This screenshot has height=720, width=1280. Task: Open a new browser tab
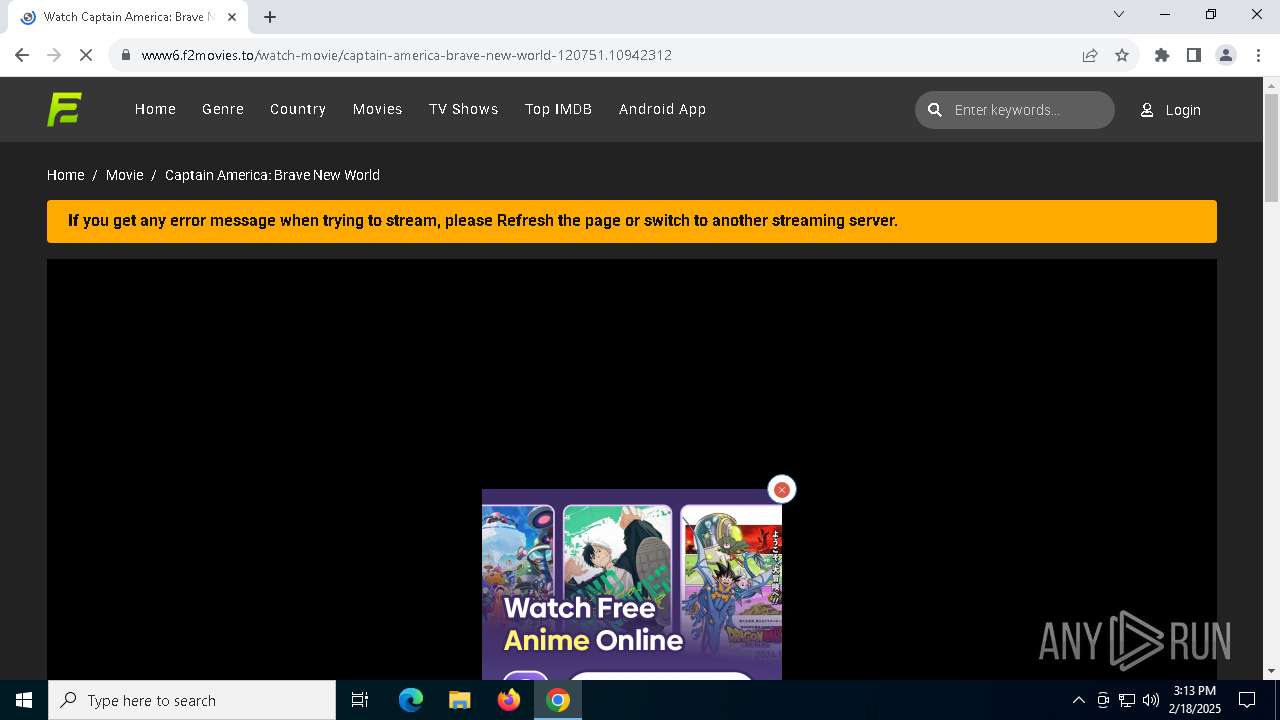coord(270,17)
